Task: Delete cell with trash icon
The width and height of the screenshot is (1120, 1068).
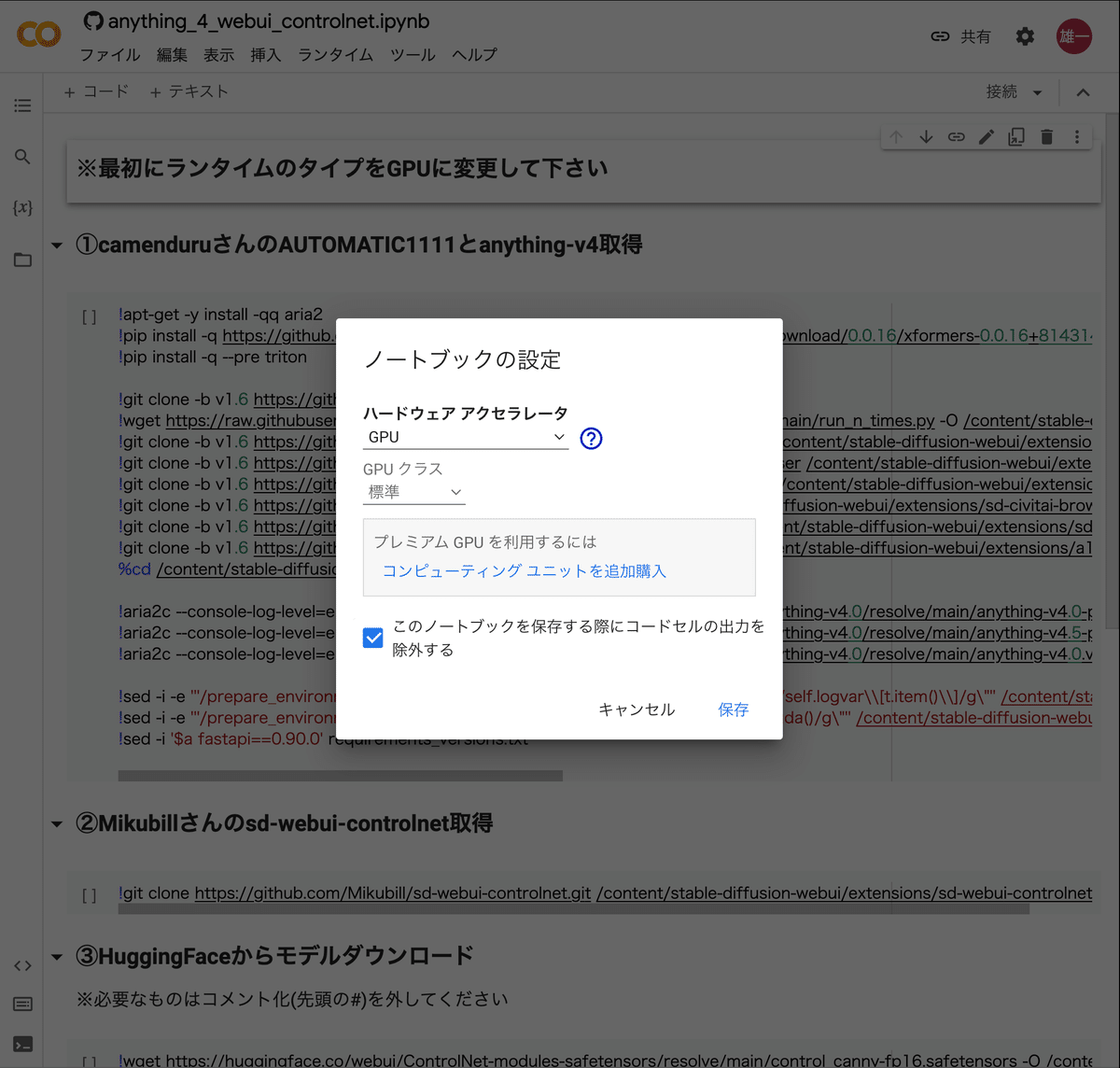Action: click(1046, 137)
